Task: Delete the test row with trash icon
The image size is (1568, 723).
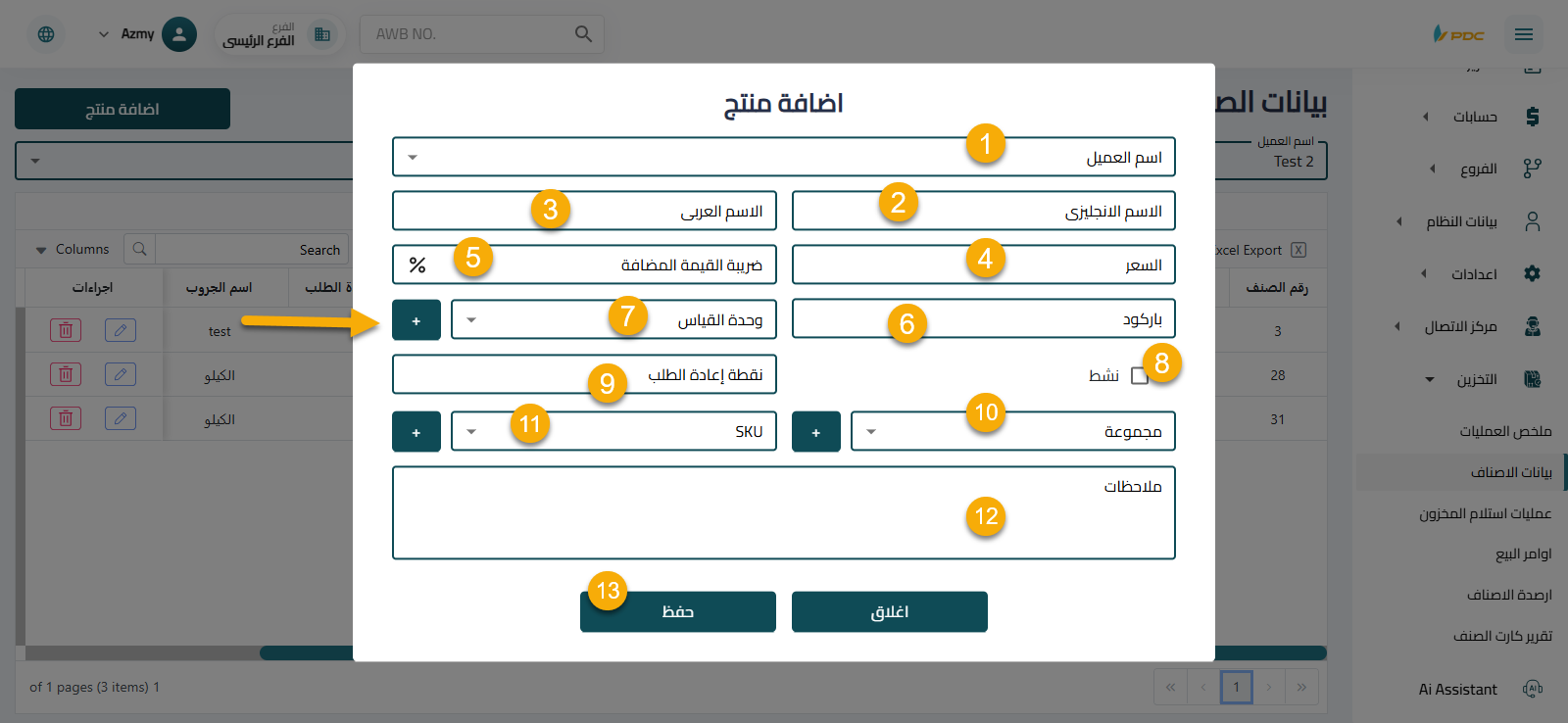Action: (x=66, y=330)
